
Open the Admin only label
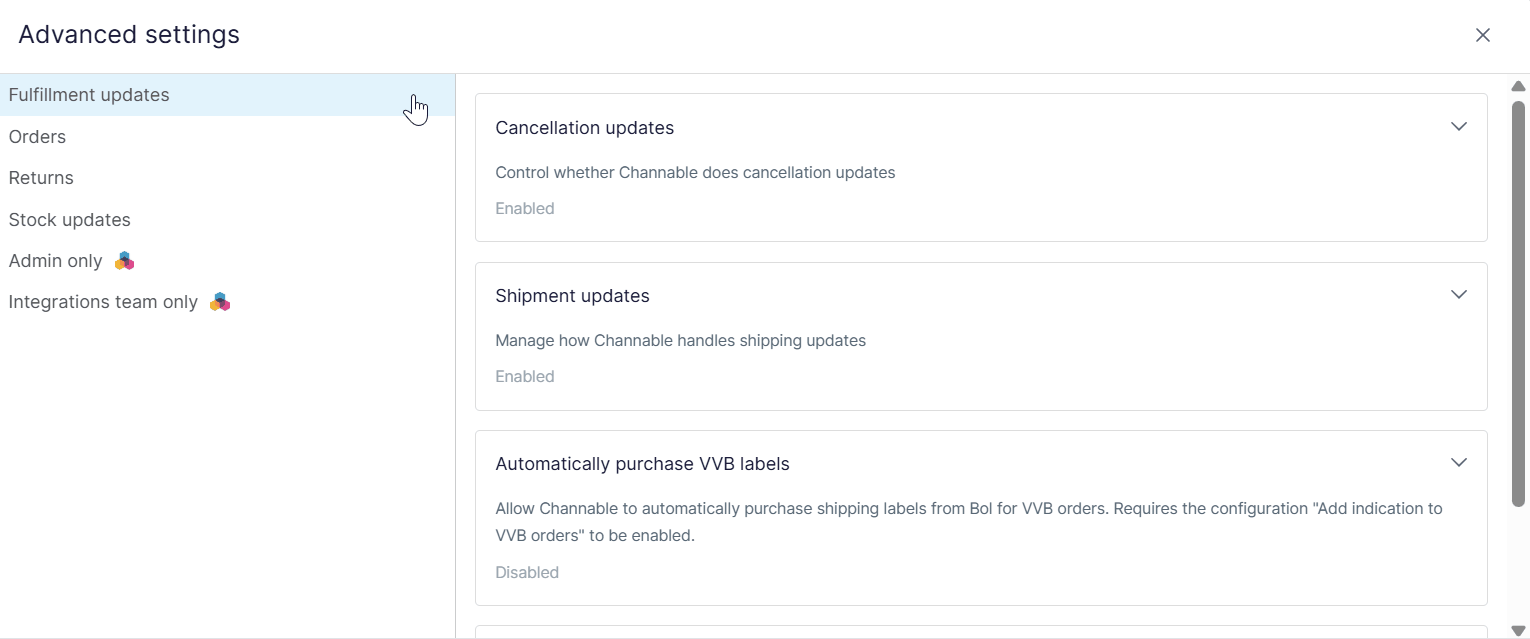tap(55, 261)
